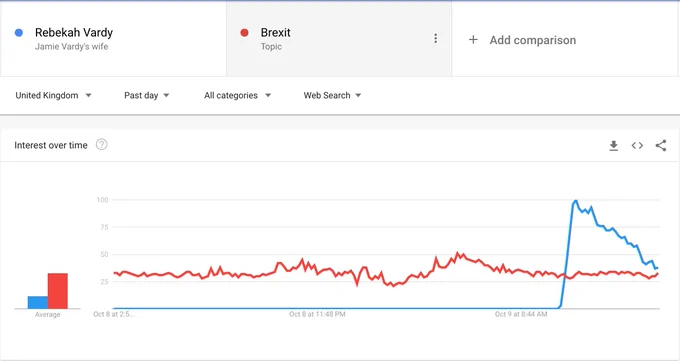Viewport: 680px width, 361px height.
Task: Expand the United Kingdom region dropdown
Action: 53,95
